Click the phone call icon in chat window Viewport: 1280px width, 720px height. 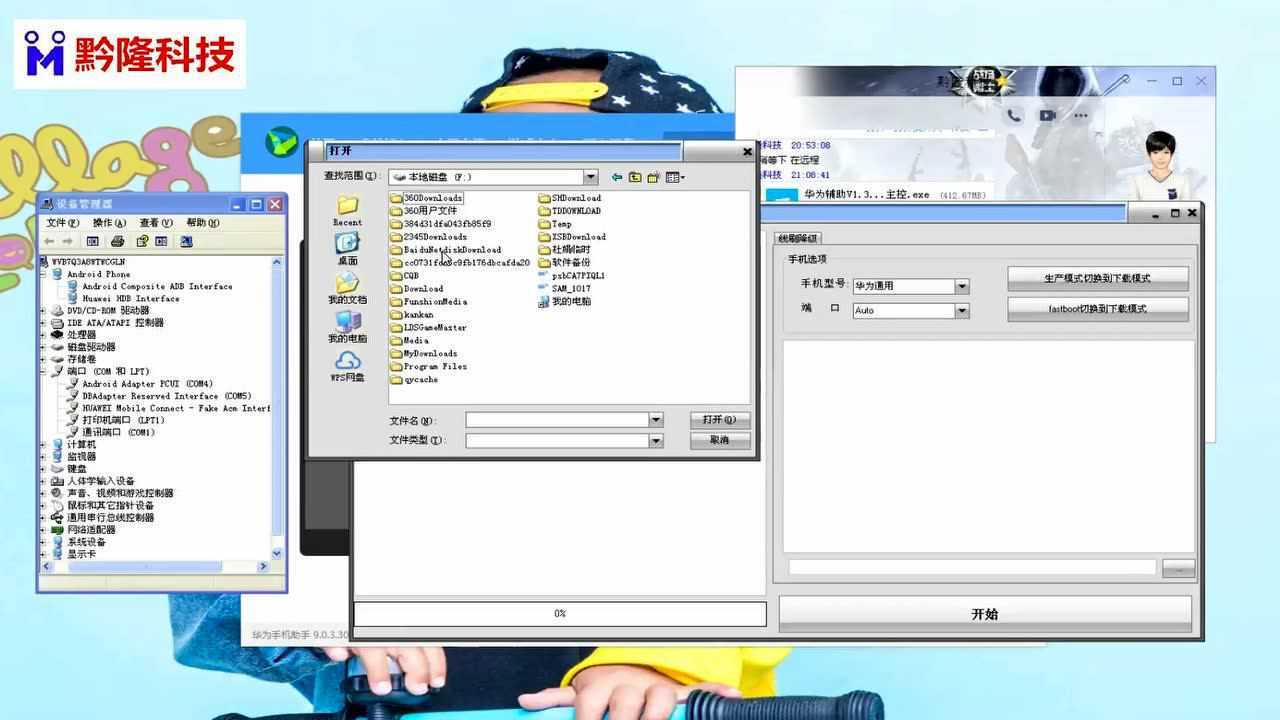pyautogui.click(x=1014, y=116)
